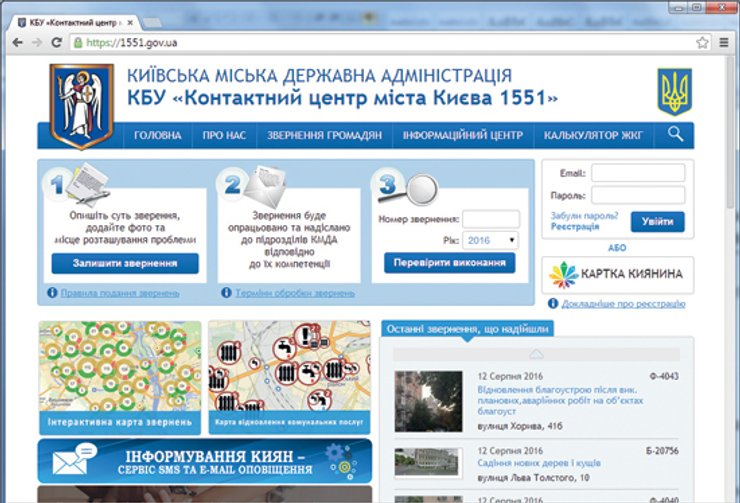Click the Картка киянина logo banner
The image size is (740, 503).
[617, 274]
